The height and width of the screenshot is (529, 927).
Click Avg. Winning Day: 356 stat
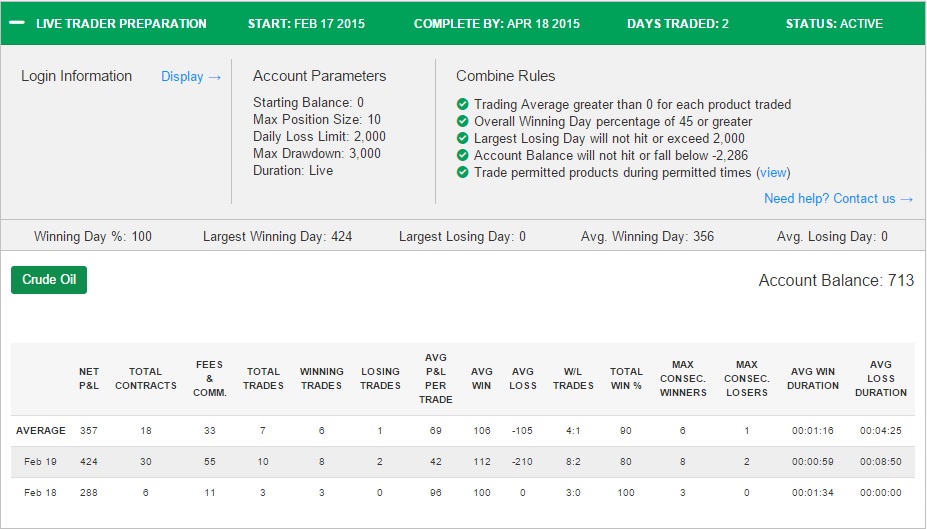(647, 236)
